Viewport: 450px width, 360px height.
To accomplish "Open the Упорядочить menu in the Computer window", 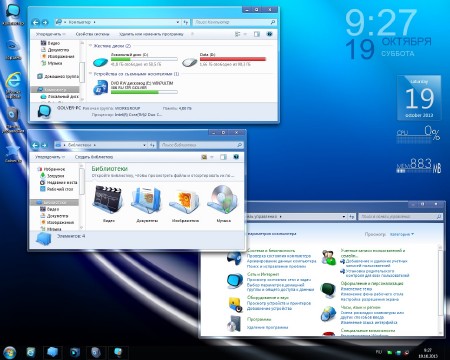I will [51, 34].
